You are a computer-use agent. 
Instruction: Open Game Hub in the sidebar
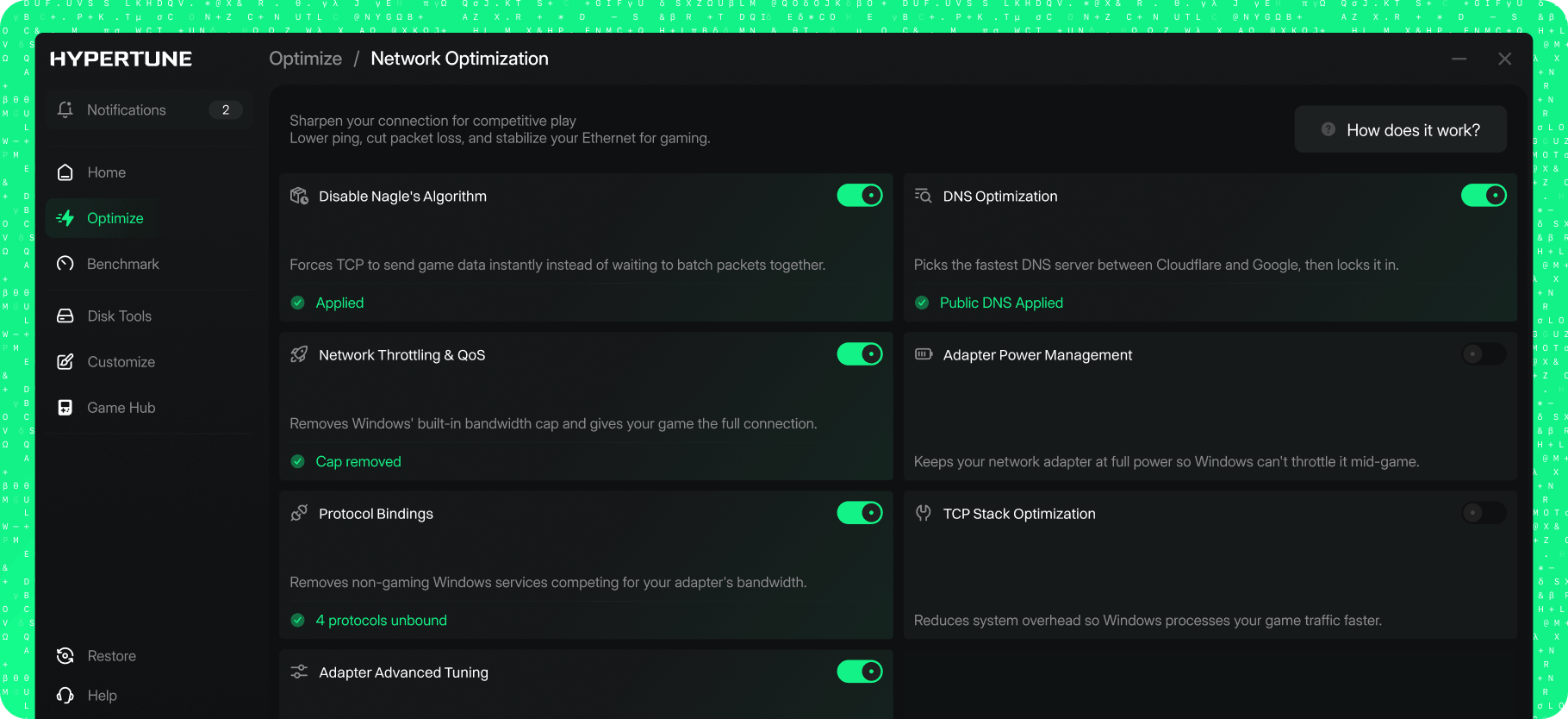coord(149,408)
